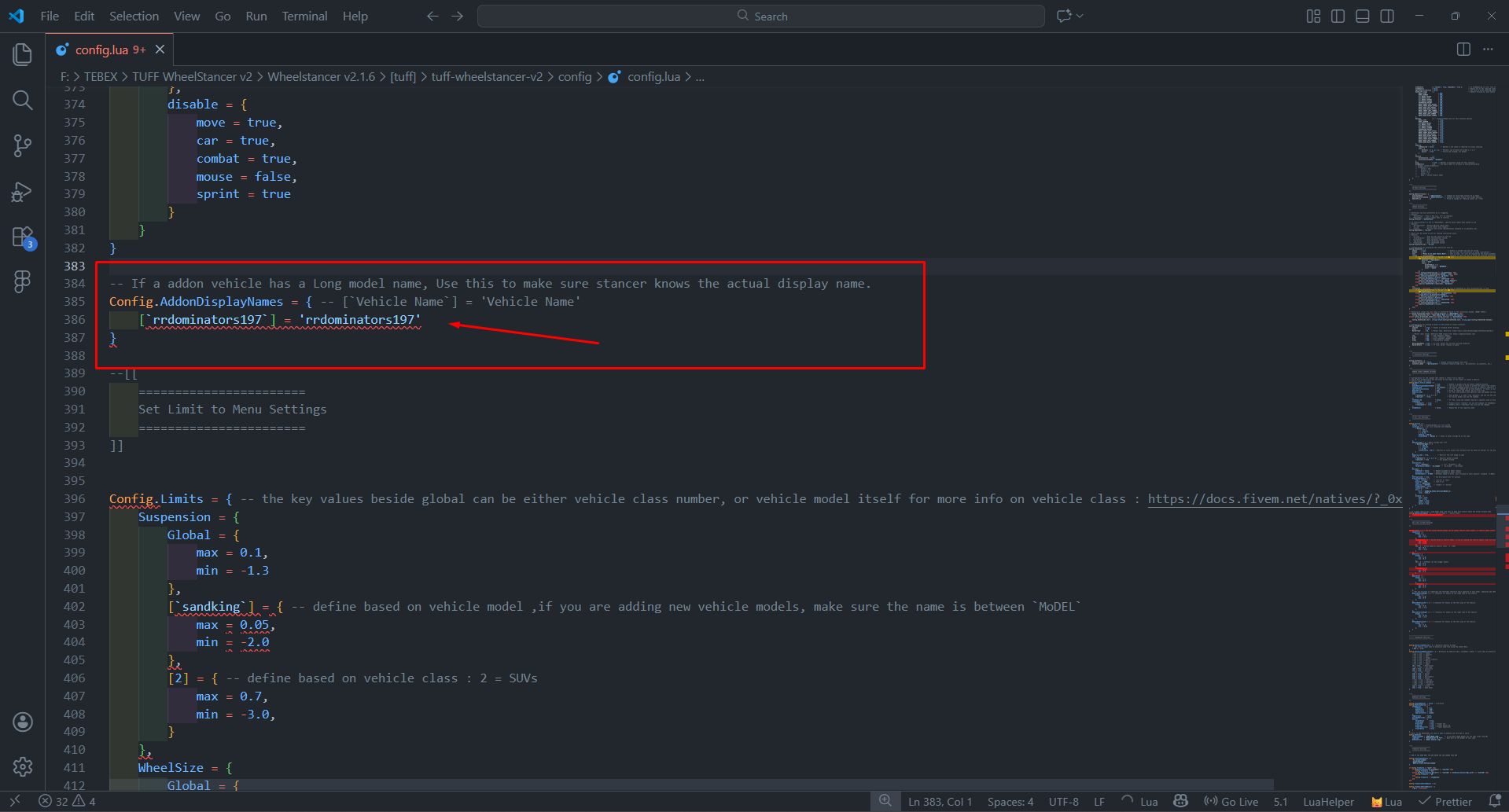This screenshot has width=1509, height=812.
Task: Open the Accounts icon in activity bar
Action: click(23, 722)
